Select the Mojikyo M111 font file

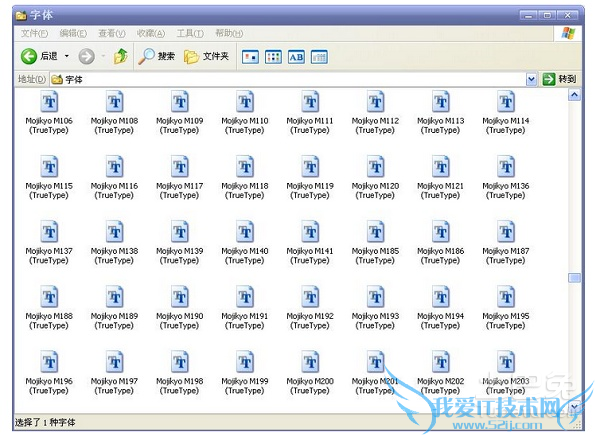point(310,113)
